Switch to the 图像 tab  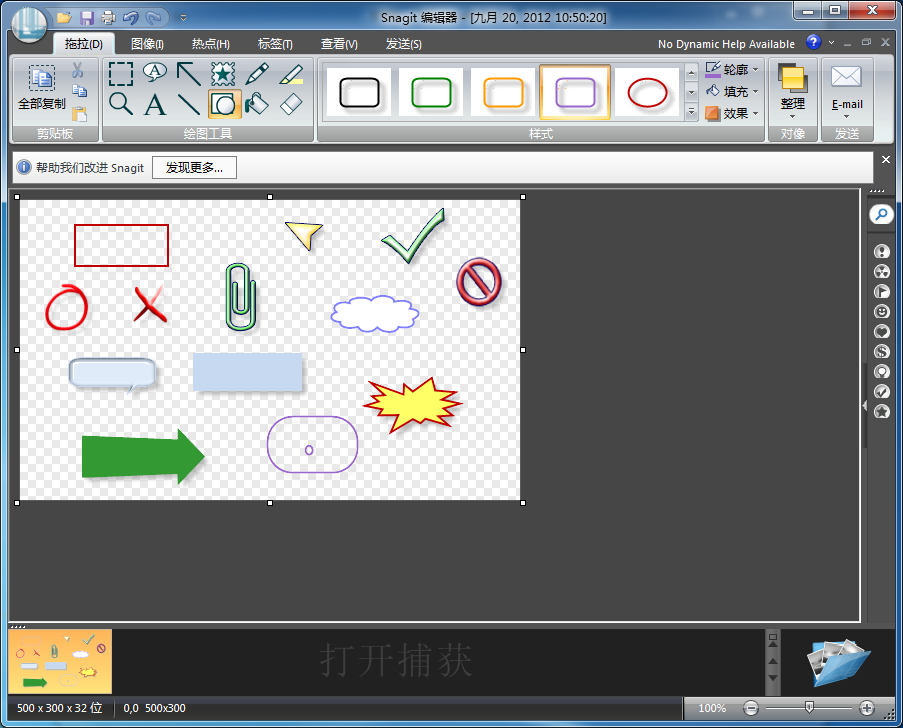coord(147,44)
